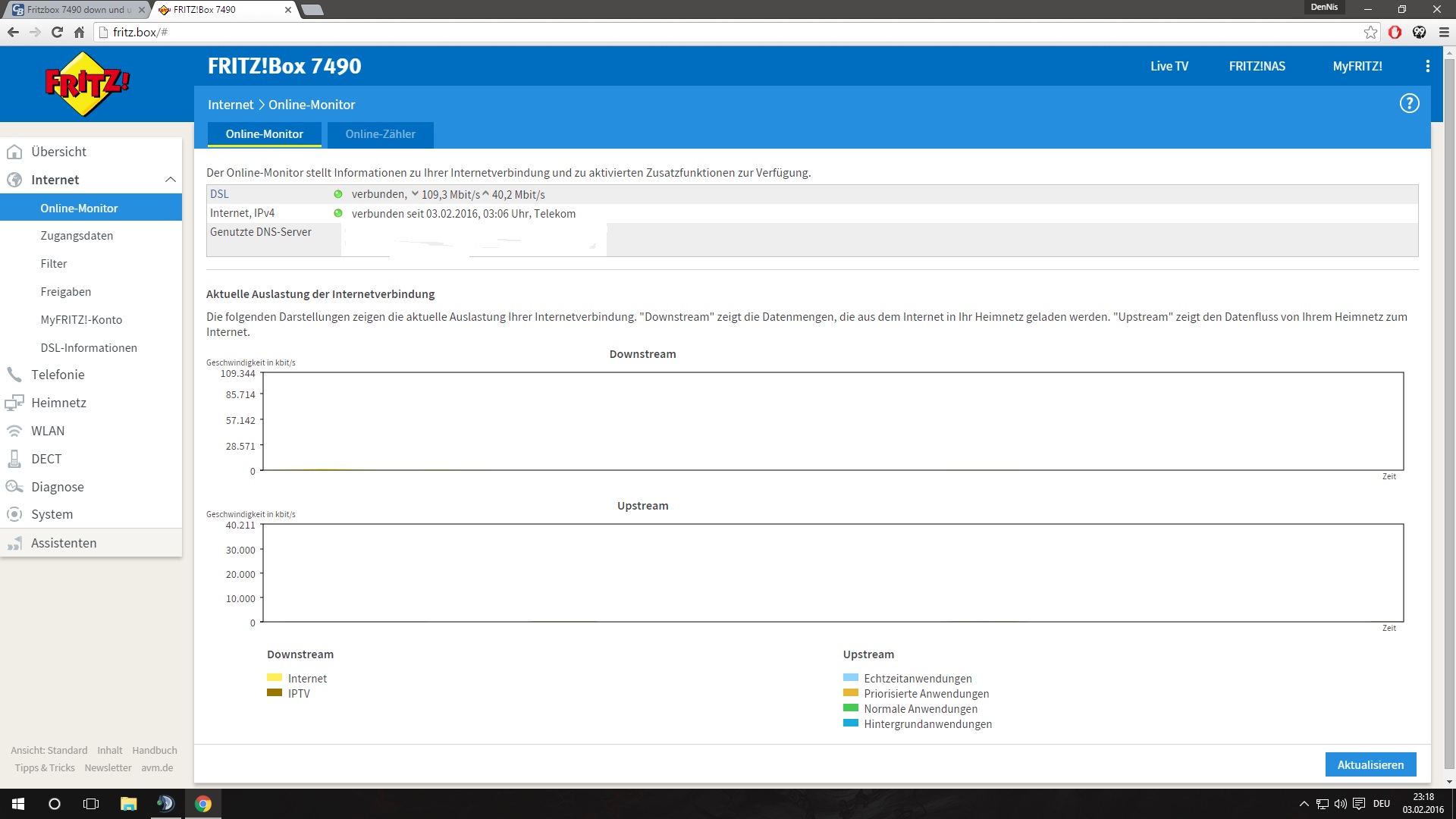Open the Assistenten sidebar section
1456x819 pixels.
pyautogui.click(x=64, y=543)
